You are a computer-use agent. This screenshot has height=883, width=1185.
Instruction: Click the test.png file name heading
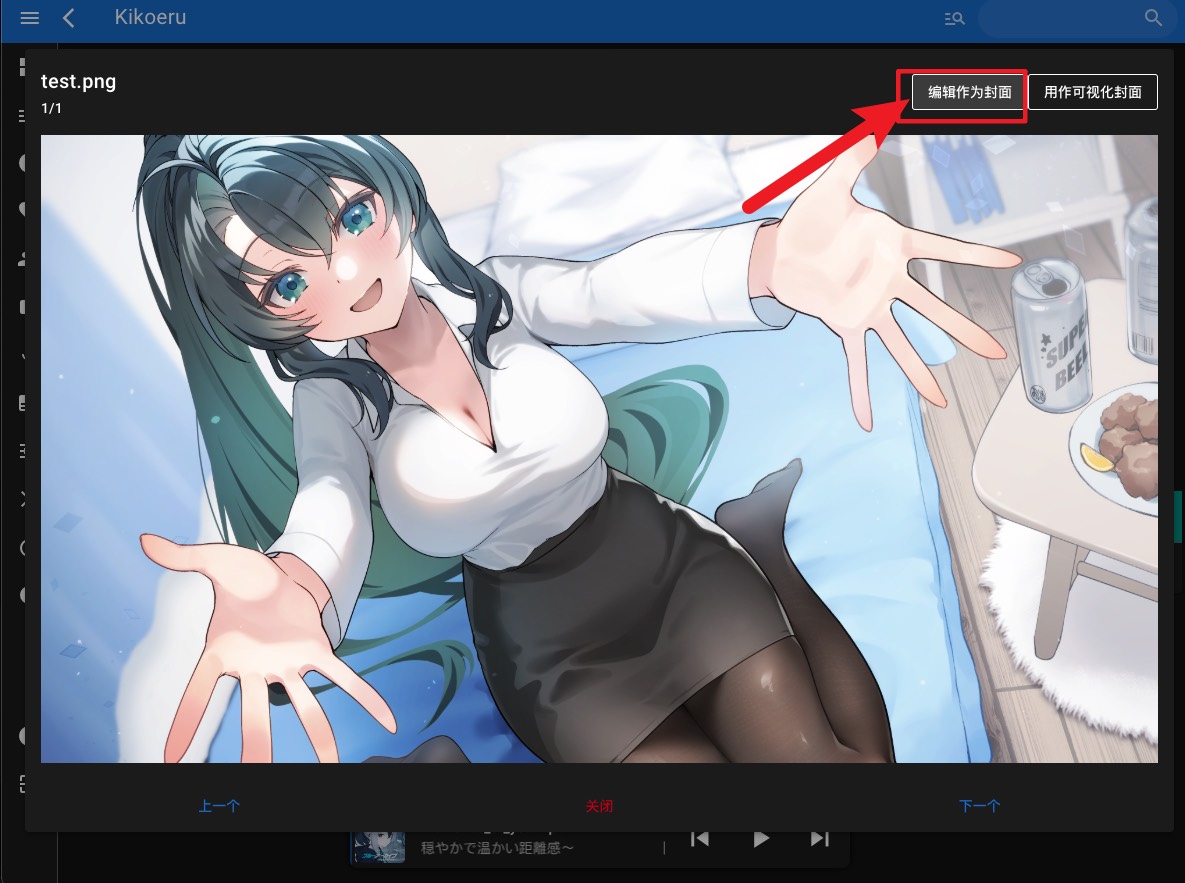click(x=78, y=82)
